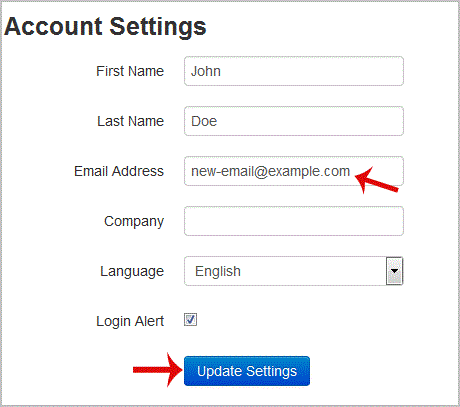
Task: Toggle the Login Alert checkbox
Action: point(190,320)
